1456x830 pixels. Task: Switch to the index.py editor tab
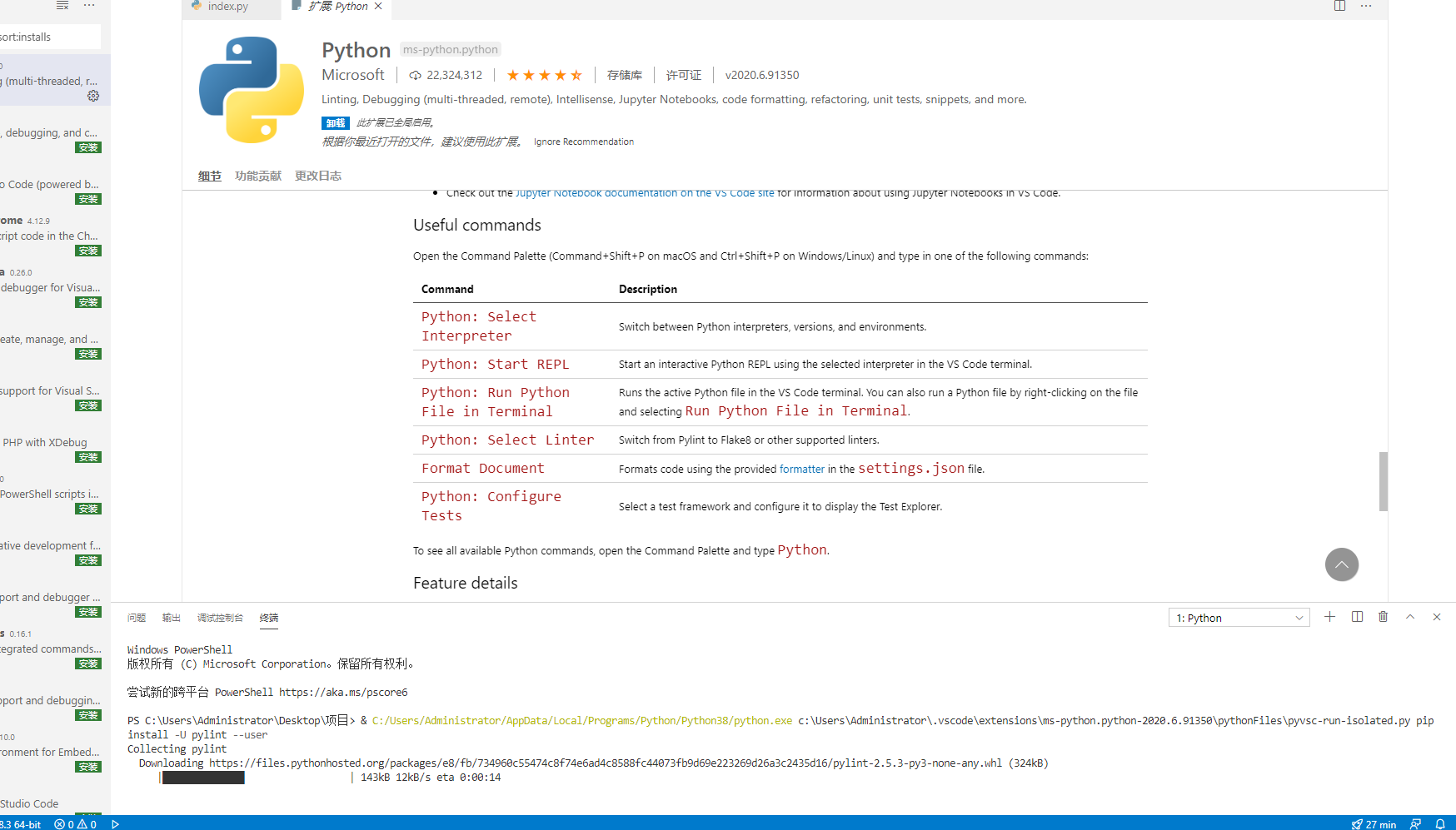point(227,7)
